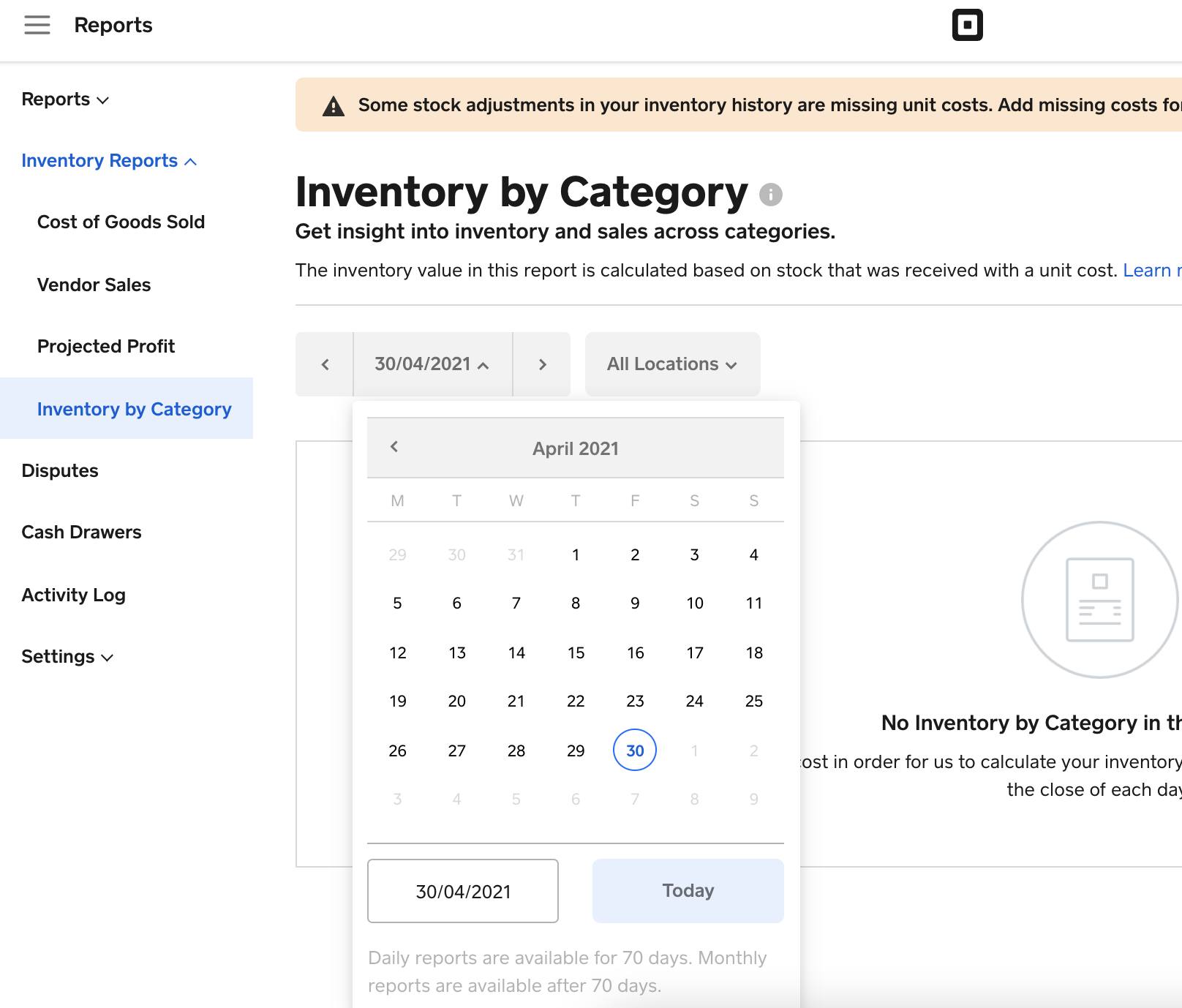Click the empty report document illustration

(1099, 600)
